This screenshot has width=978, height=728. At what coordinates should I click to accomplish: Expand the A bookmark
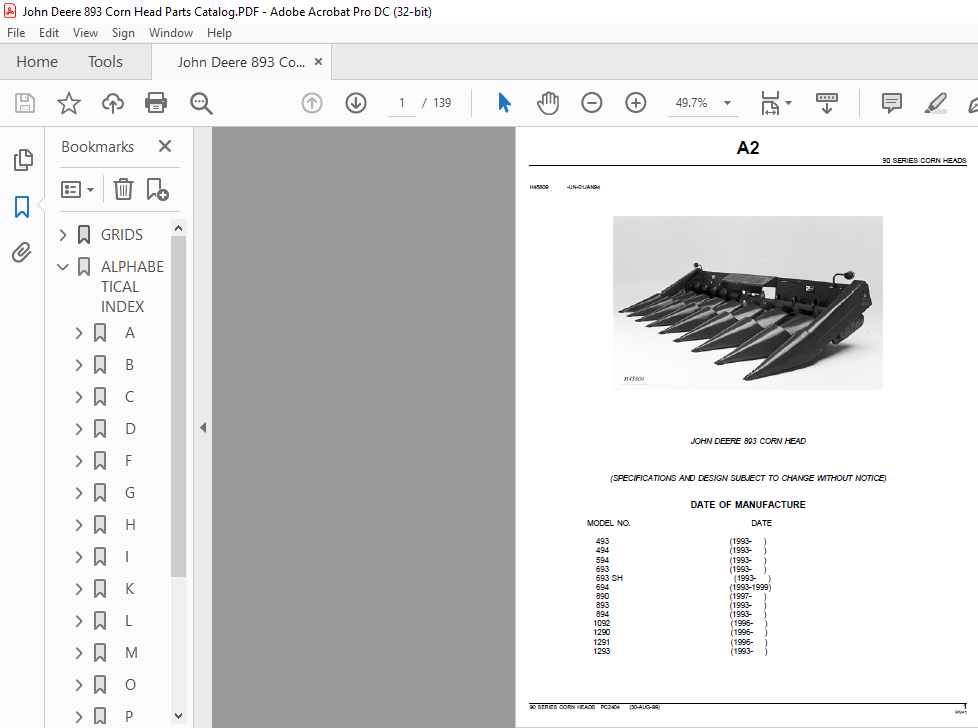[x=79, y=333]
